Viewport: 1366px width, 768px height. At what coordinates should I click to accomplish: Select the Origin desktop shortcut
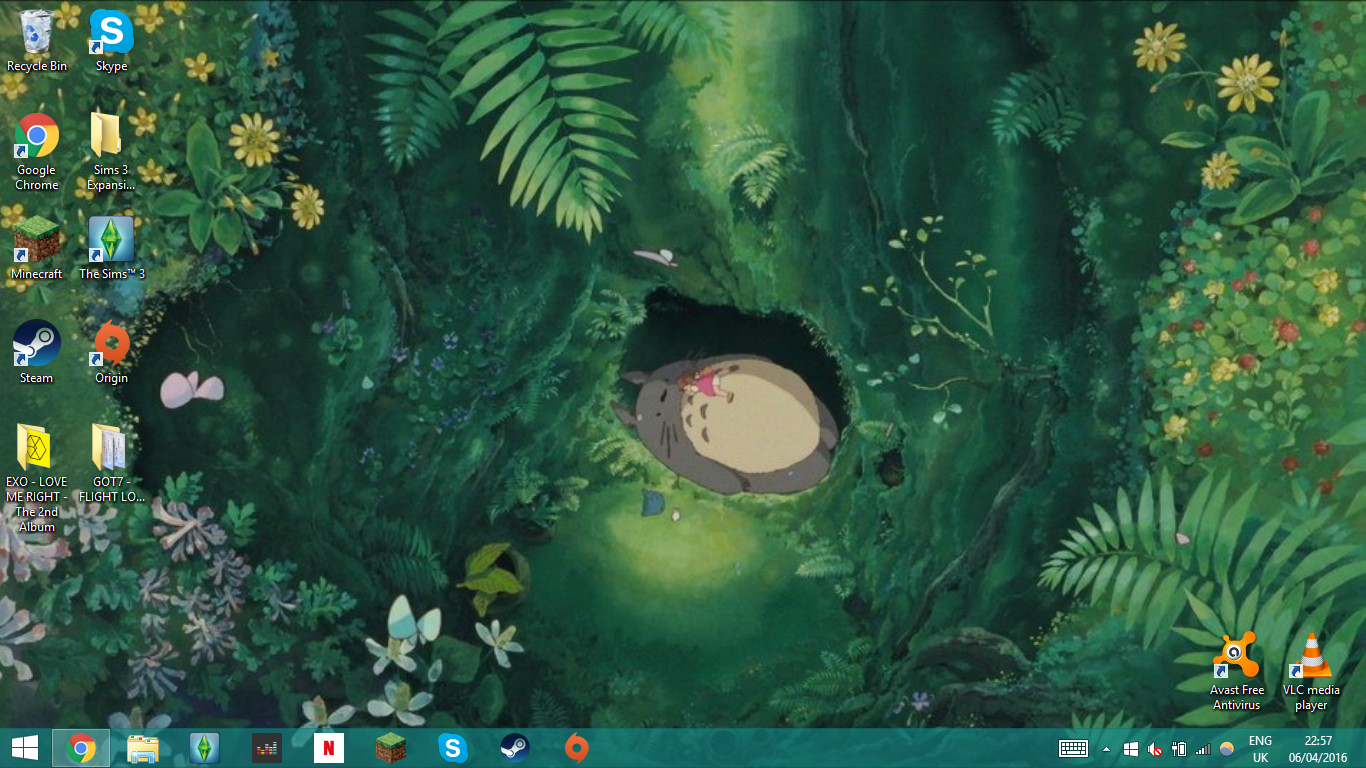click(x=111, y=352)
